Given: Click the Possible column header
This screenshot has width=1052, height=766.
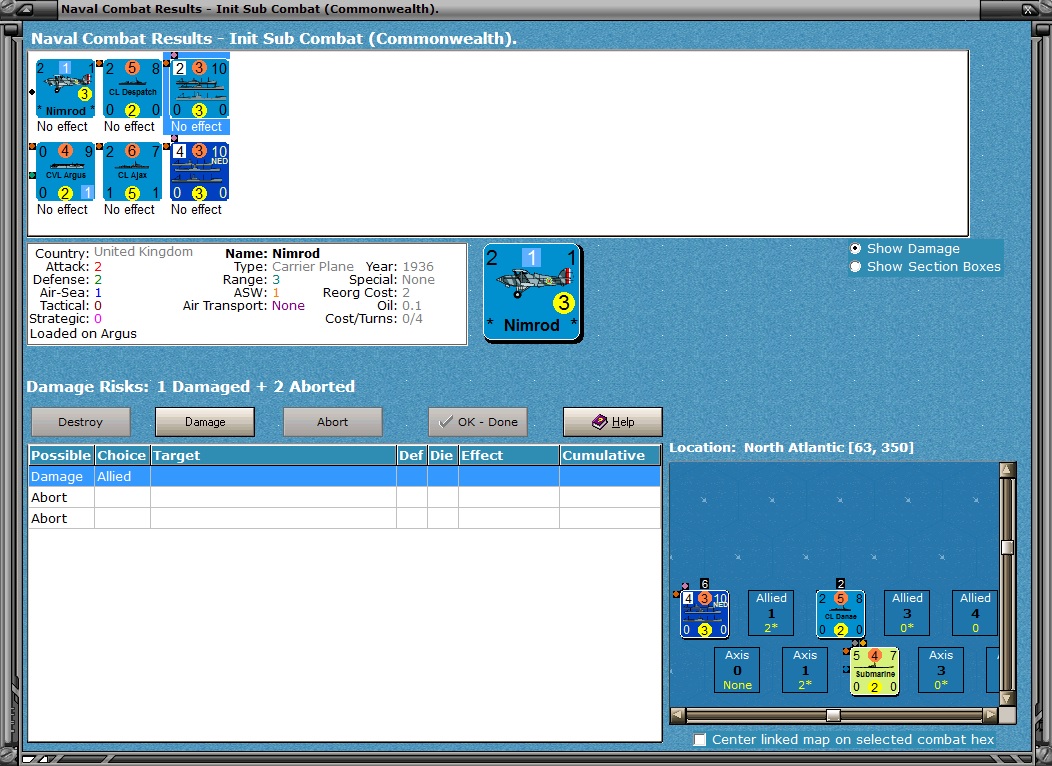Looking at the screenshot, I should (61, 455).
